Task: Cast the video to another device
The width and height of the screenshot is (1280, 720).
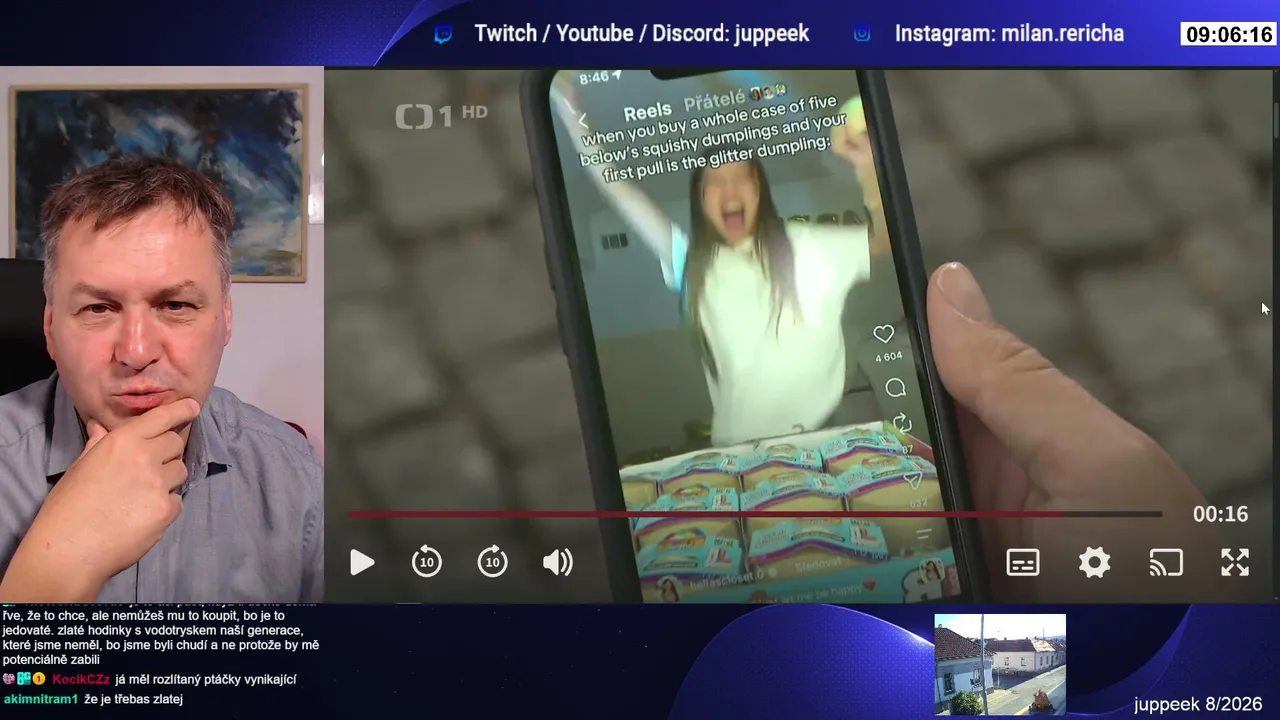Action: tap(1166, 563)
